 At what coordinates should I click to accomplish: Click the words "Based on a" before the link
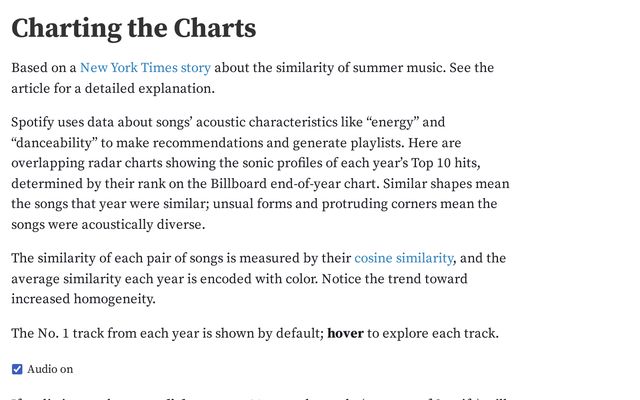click(x=44, y=68)
